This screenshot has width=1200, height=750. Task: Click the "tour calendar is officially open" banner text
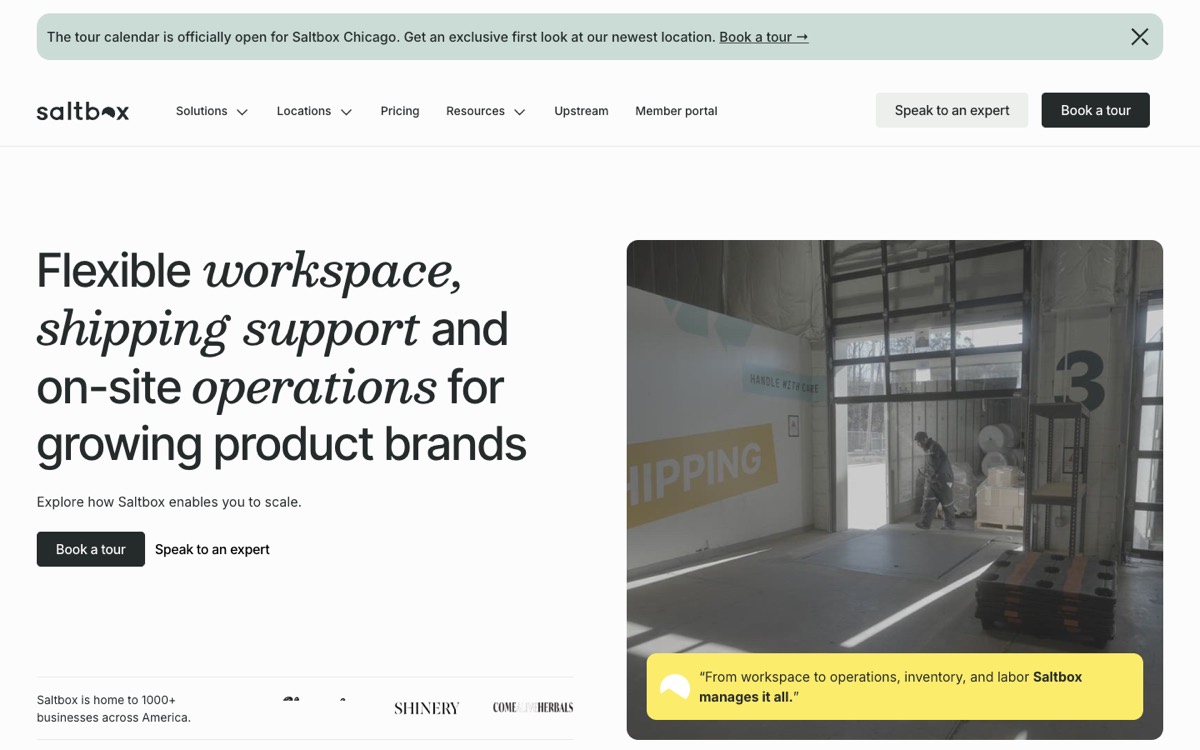point(381,37)
